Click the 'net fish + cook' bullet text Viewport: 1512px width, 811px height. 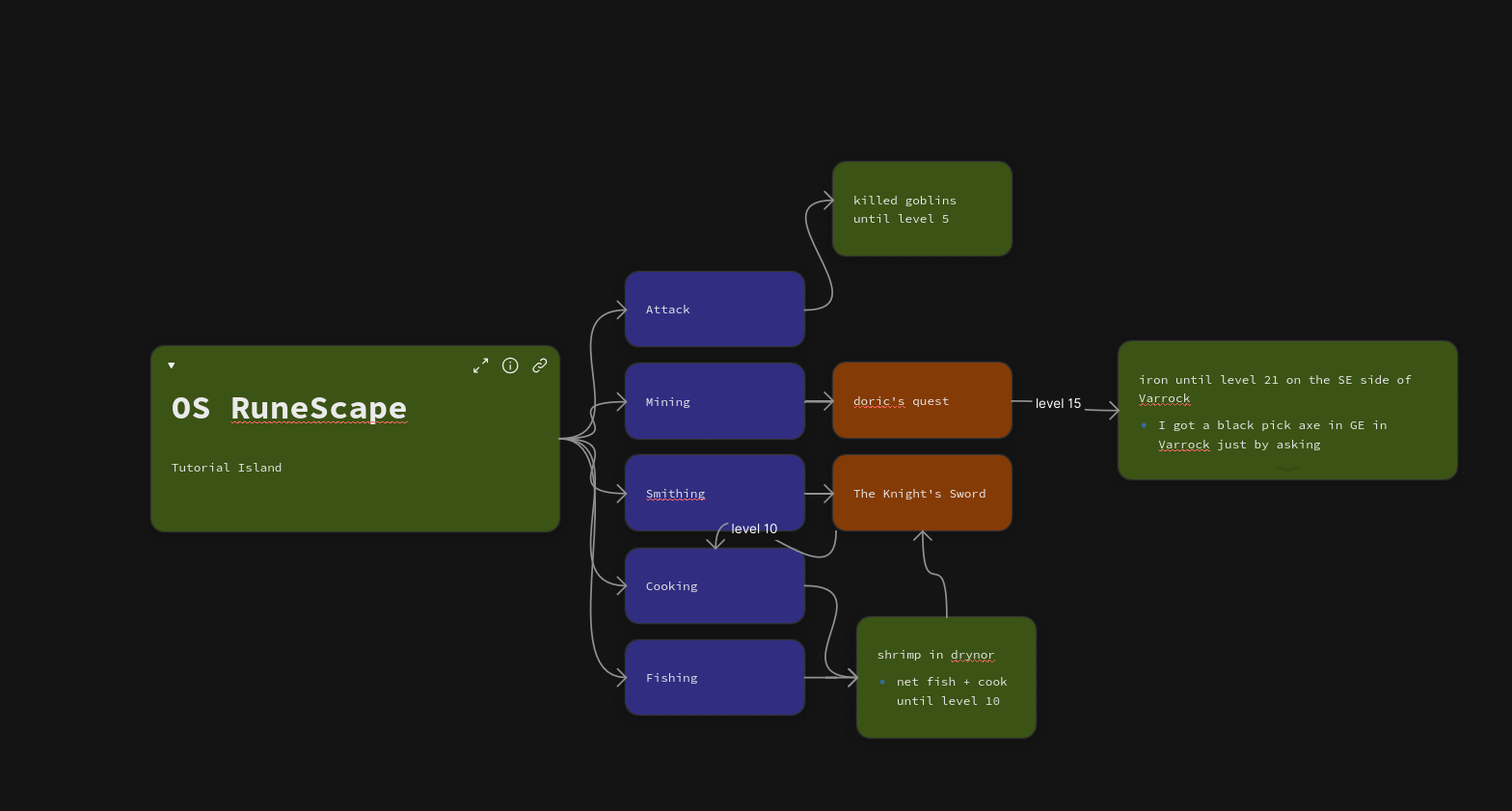click(x=952, y=691)
